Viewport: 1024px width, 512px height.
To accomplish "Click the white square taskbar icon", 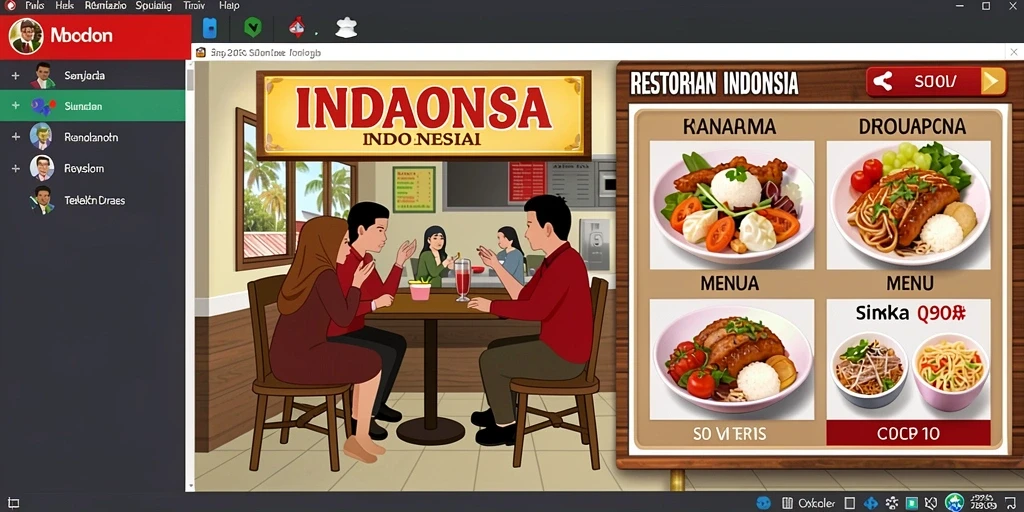I will pos(850,503).
